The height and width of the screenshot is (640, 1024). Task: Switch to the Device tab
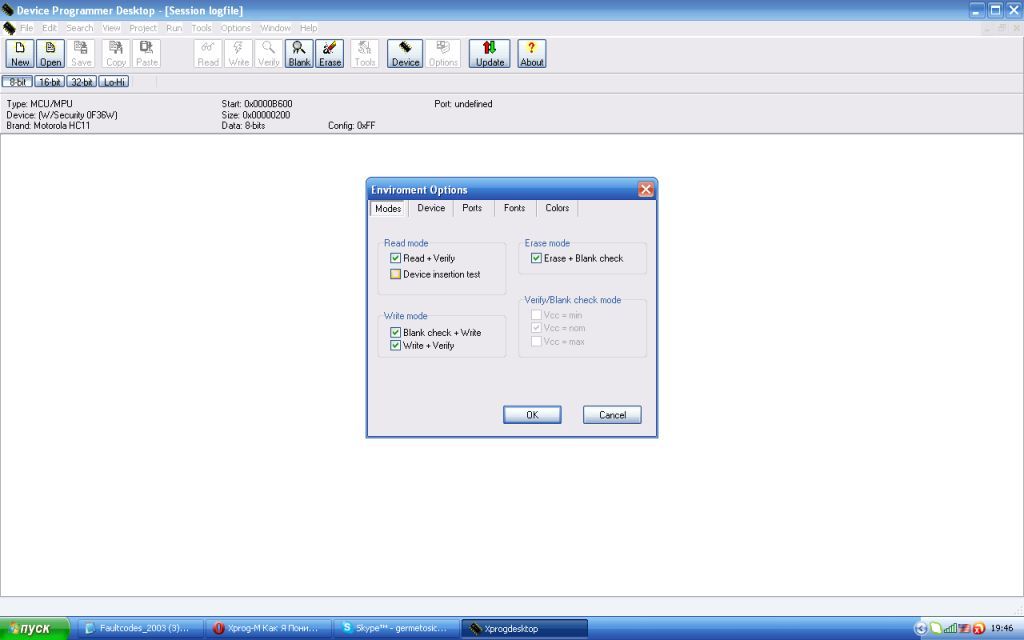point(431,208)
